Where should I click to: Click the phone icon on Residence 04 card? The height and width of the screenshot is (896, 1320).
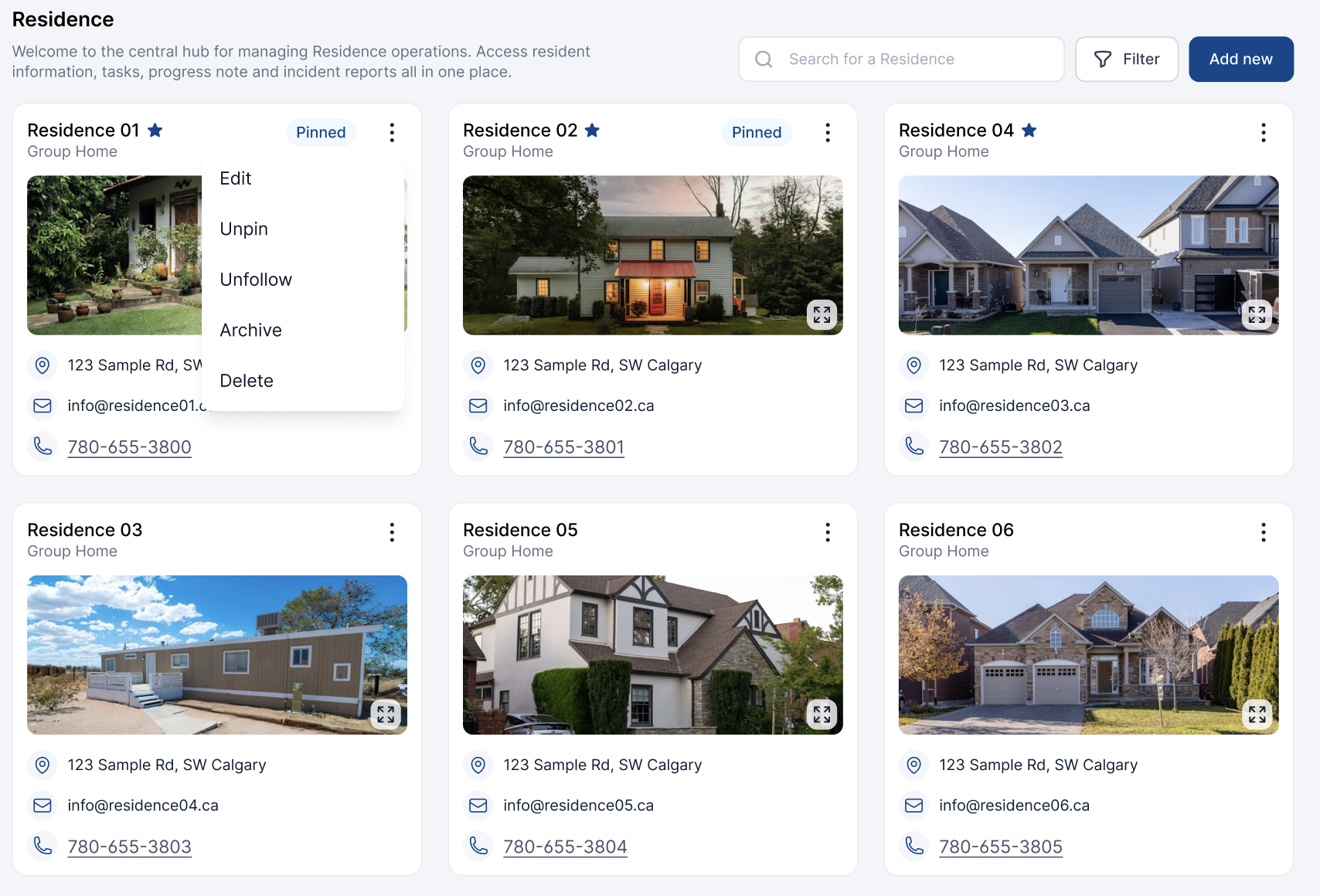coord(914,446)
